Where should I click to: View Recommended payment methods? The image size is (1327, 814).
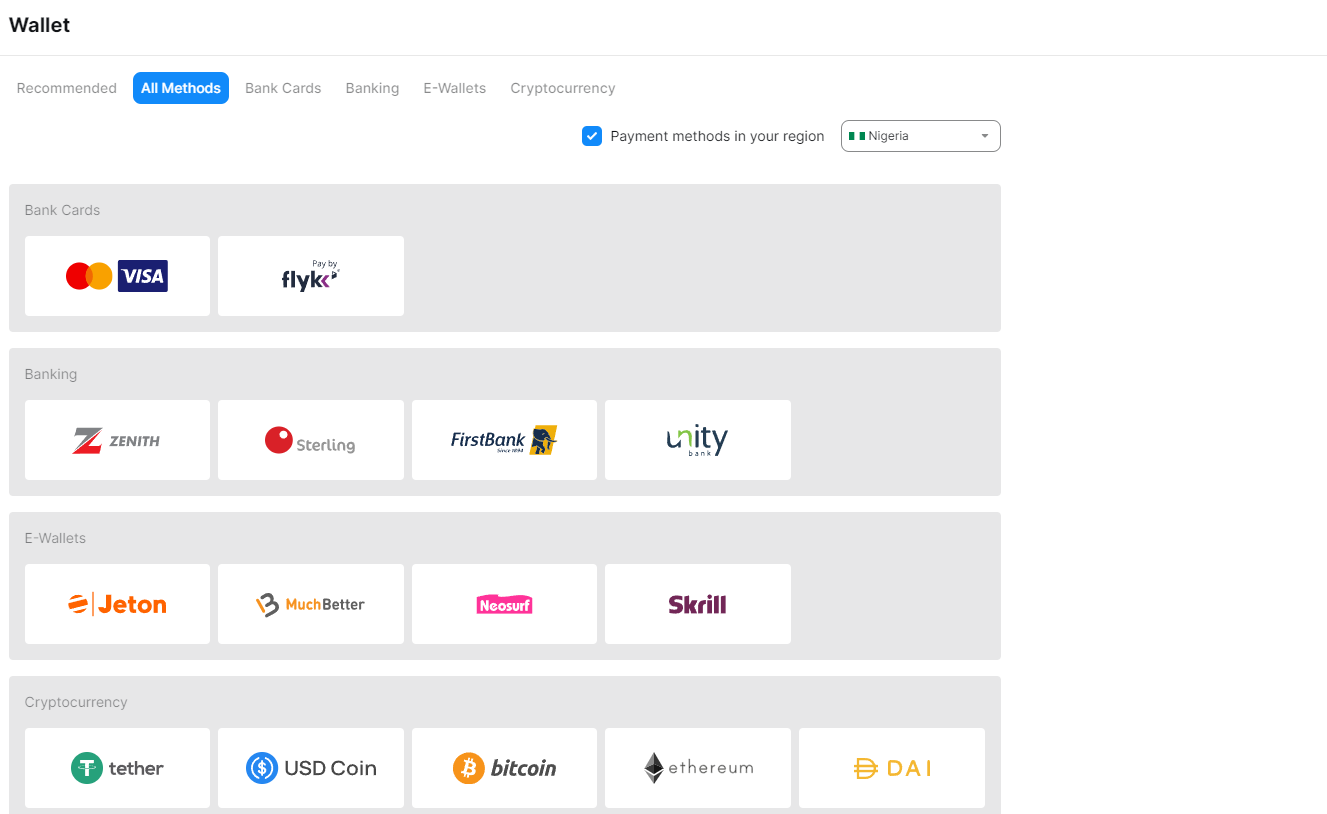coord(66,88)
